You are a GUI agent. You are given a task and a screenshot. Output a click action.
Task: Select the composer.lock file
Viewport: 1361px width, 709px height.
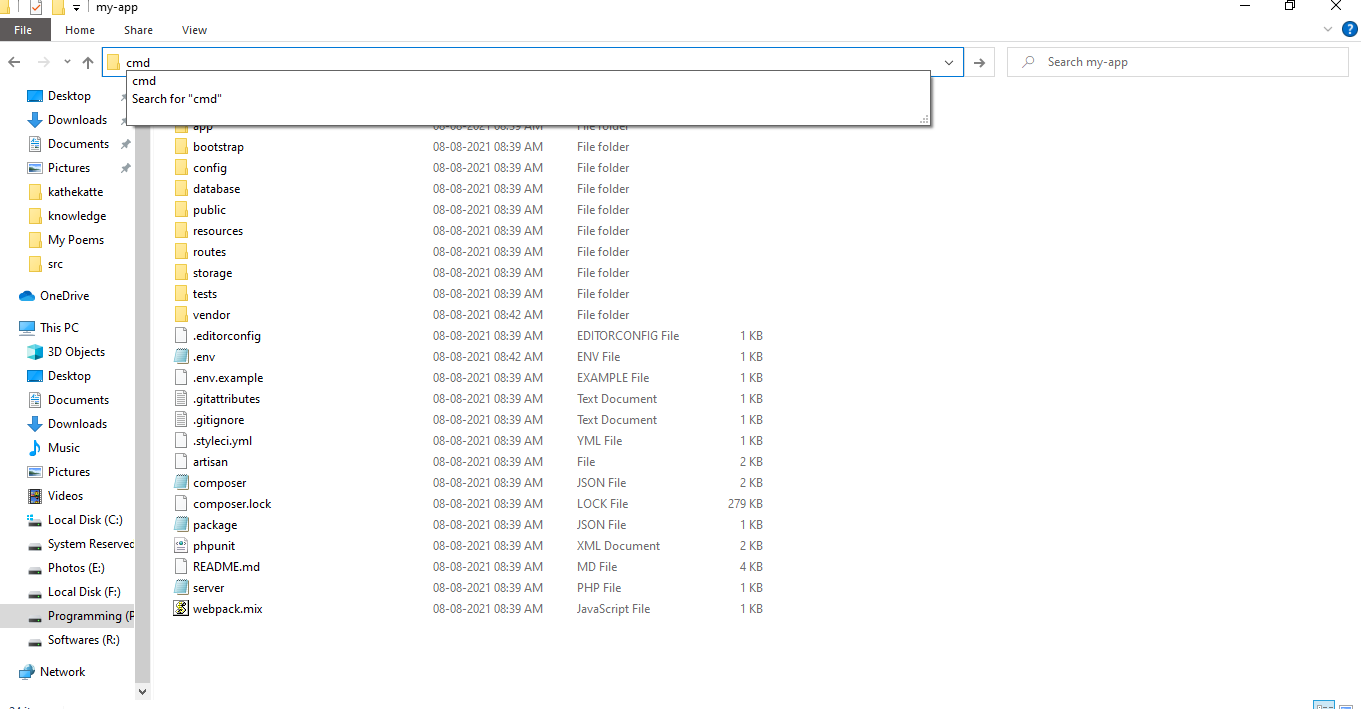[x=232, y=504]
